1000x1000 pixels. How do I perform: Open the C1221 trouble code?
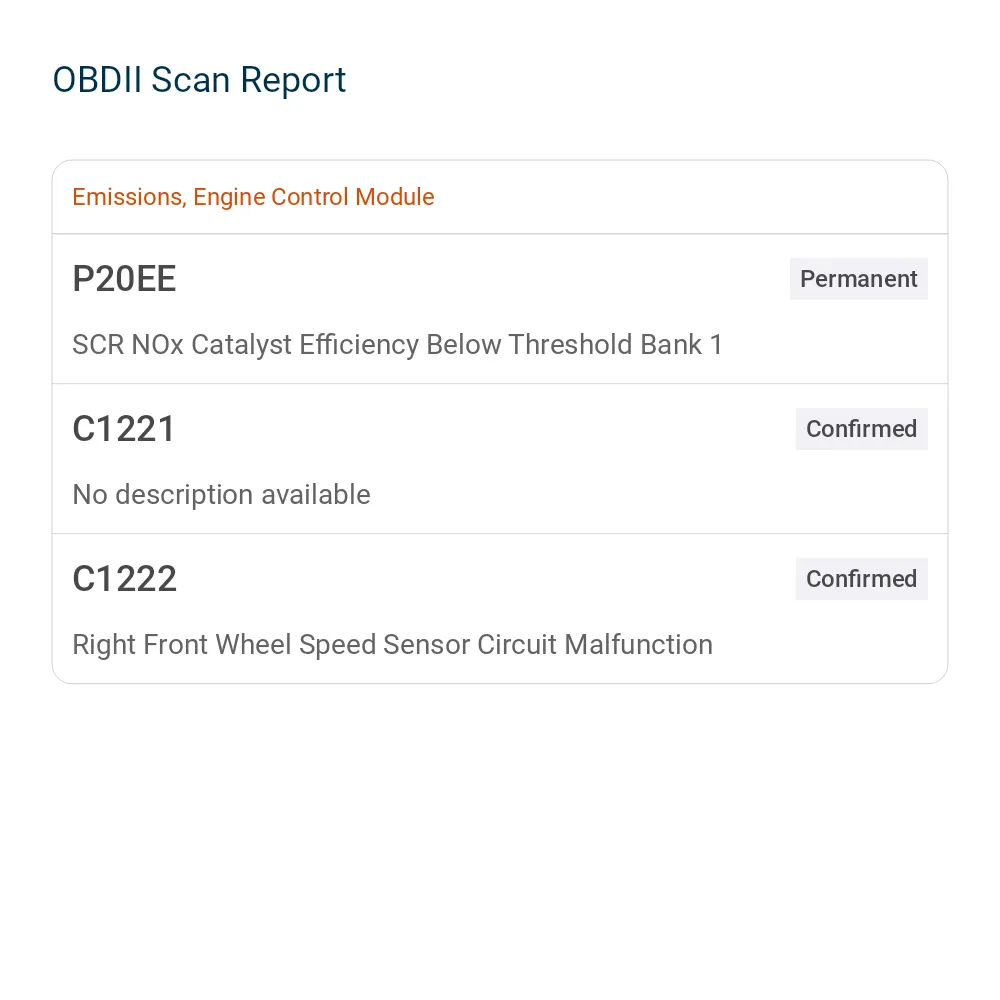124,429
